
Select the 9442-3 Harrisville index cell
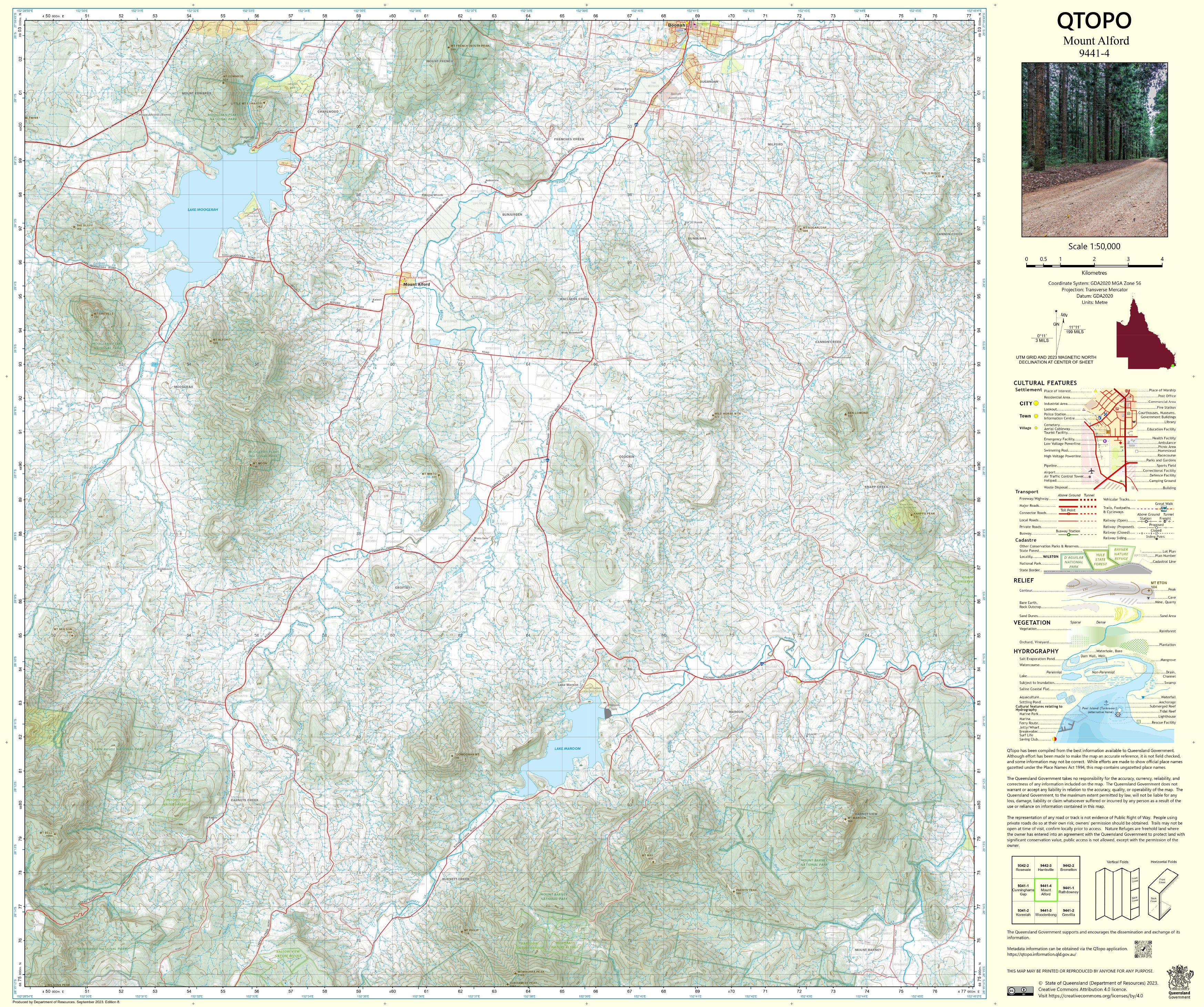pyautogui.click(x=1046, y=868)
